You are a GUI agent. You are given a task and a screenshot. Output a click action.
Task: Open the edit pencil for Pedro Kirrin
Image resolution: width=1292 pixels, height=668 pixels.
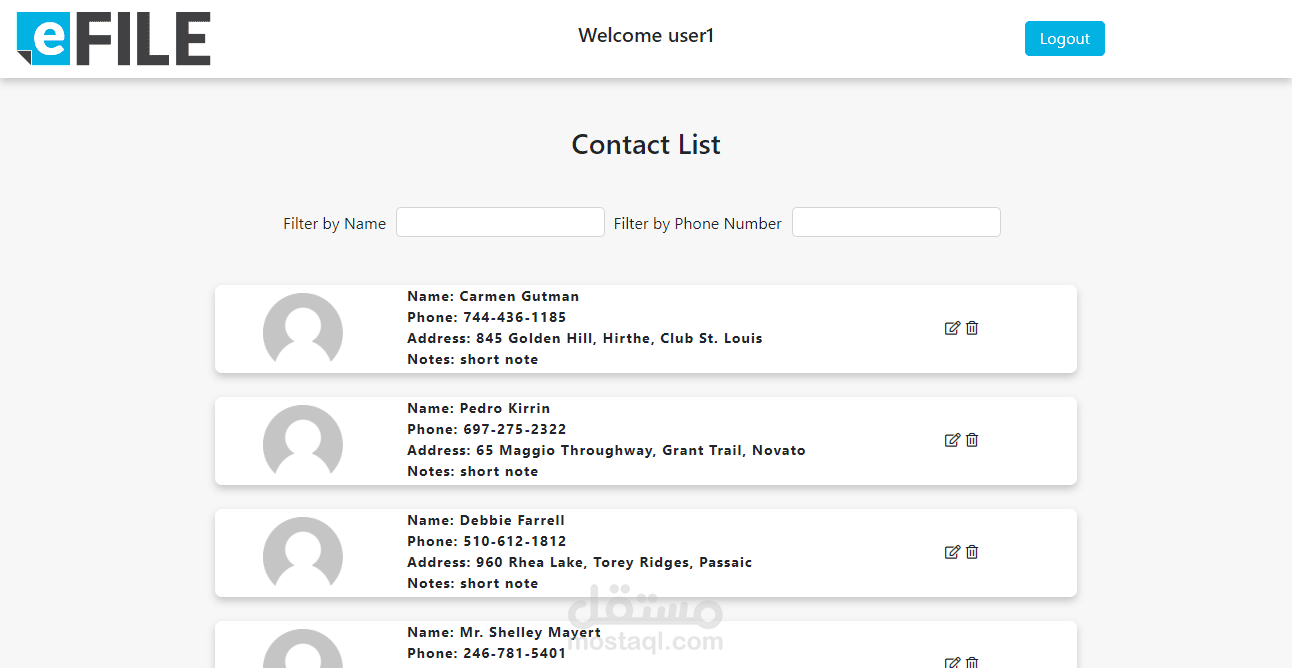[952, 439]
